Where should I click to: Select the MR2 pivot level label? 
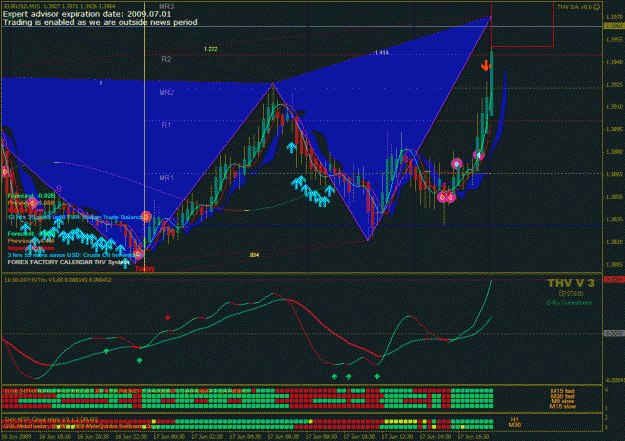click(167, 93)
